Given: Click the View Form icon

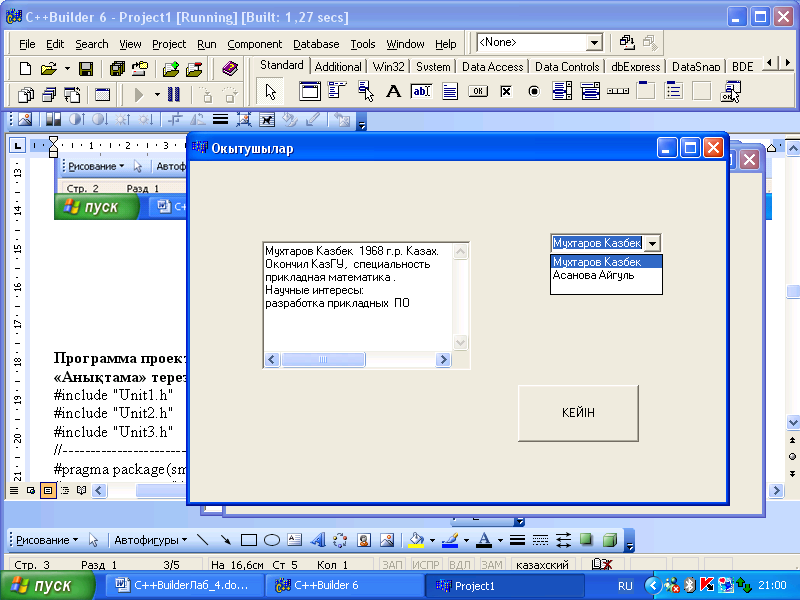Looking at the screenshot, I should click(x=49, y=95).
